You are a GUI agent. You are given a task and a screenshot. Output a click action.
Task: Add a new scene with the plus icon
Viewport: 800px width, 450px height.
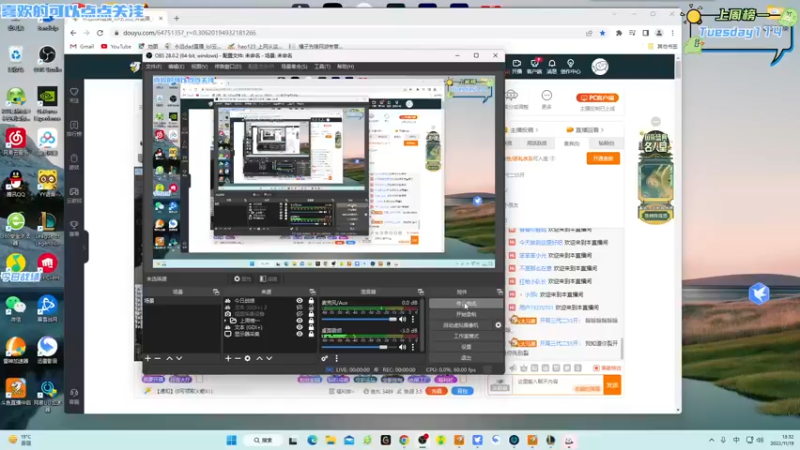click(148, 358)
